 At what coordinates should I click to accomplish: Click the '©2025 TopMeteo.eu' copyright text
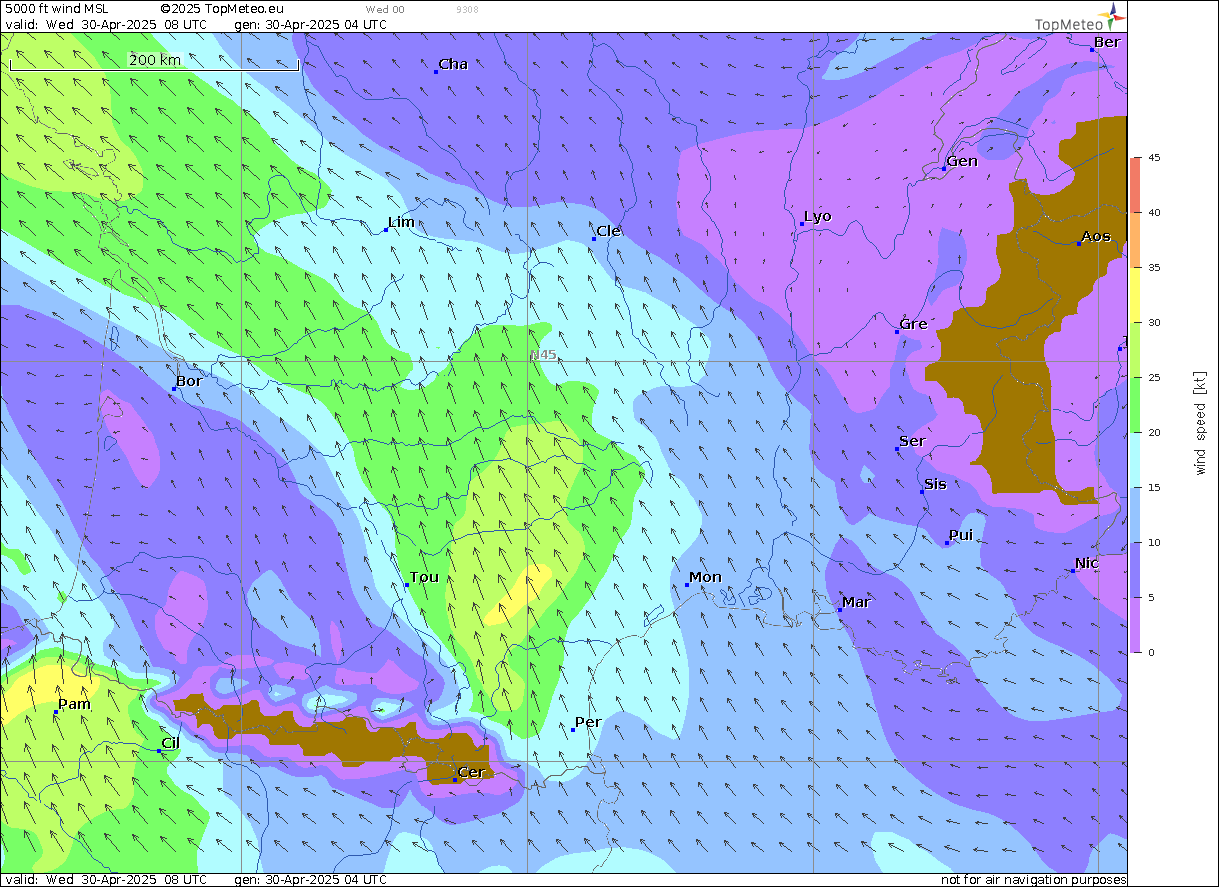[222, 9]
